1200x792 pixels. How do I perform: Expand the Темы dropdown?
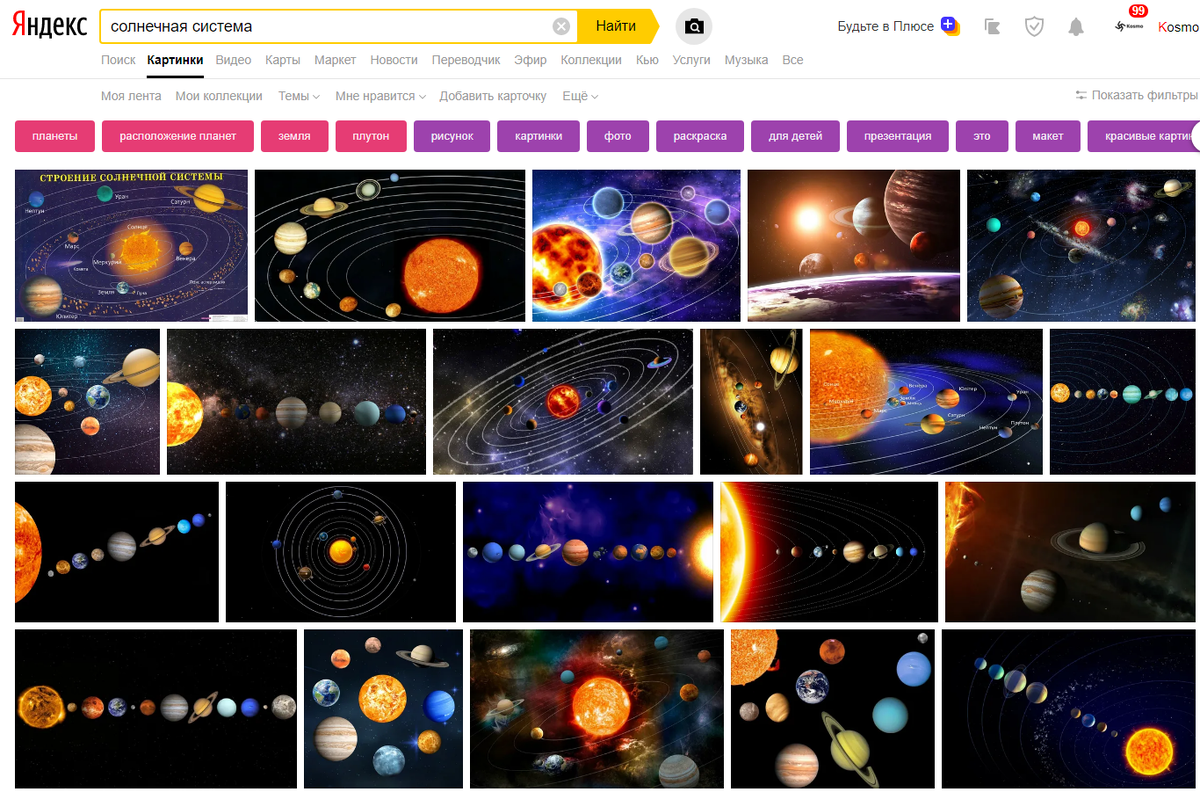[299, 96]
